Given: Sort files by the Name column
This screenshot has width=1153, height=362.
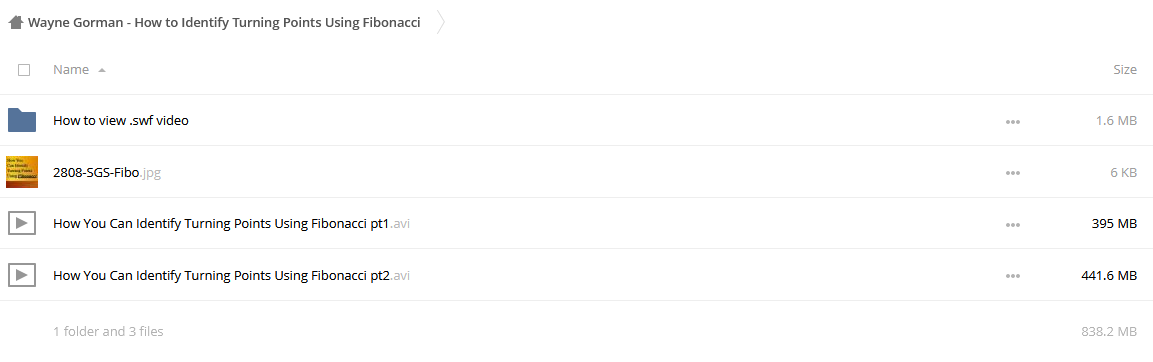Looking at the screenshot, I should 71,70.
